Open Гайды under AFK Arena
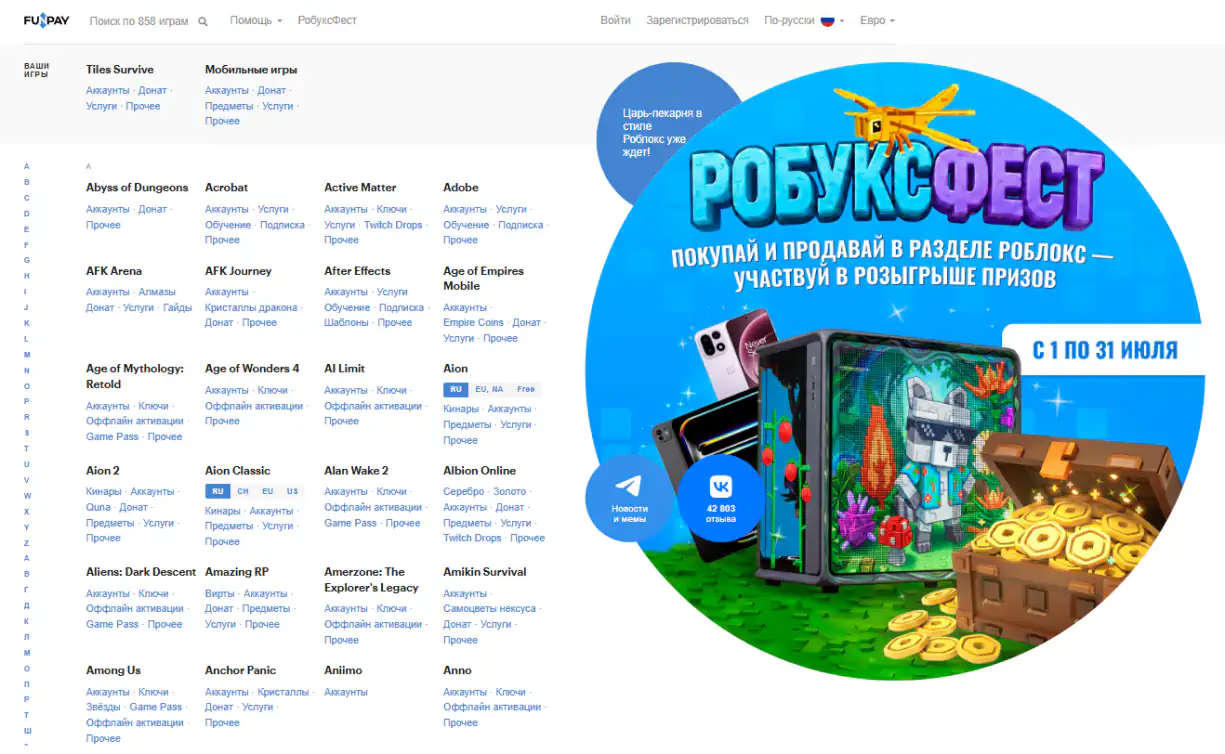The width and height of the screenshot is (1225, 754). pos(177,308)
